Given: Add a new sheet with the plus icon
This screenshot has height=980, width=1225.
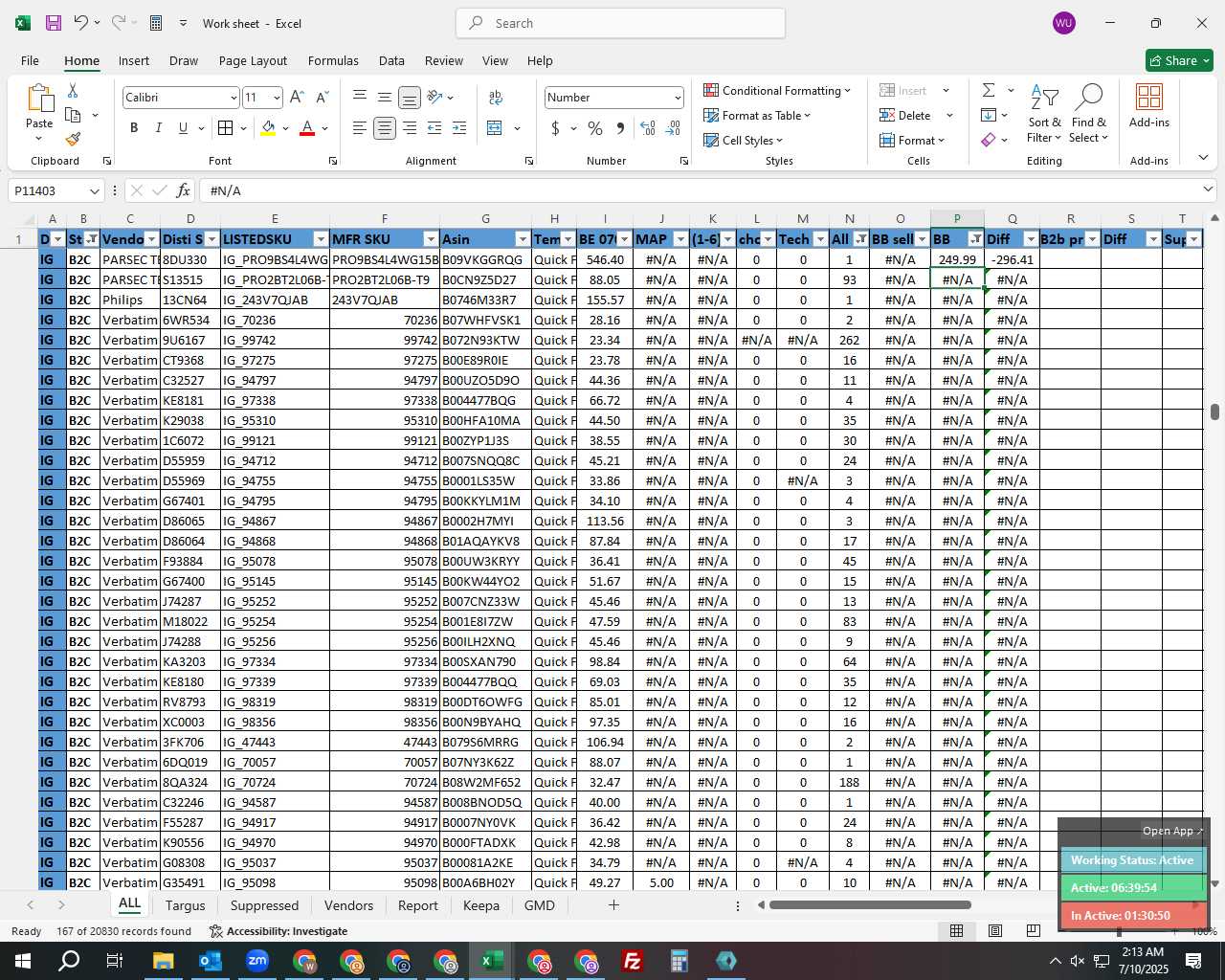Looking at the screenshot, I should coord(613,904).
